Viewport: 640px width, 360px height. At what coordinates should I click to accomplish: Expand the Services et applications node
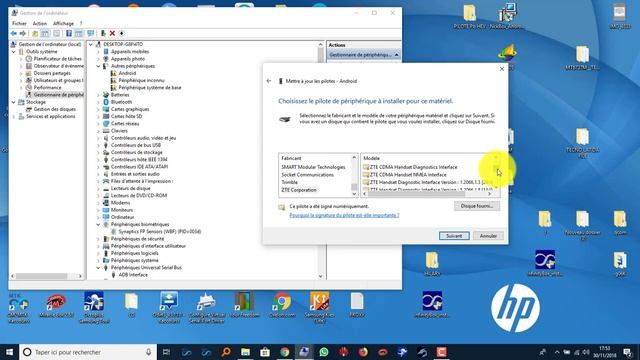(13, 116)
